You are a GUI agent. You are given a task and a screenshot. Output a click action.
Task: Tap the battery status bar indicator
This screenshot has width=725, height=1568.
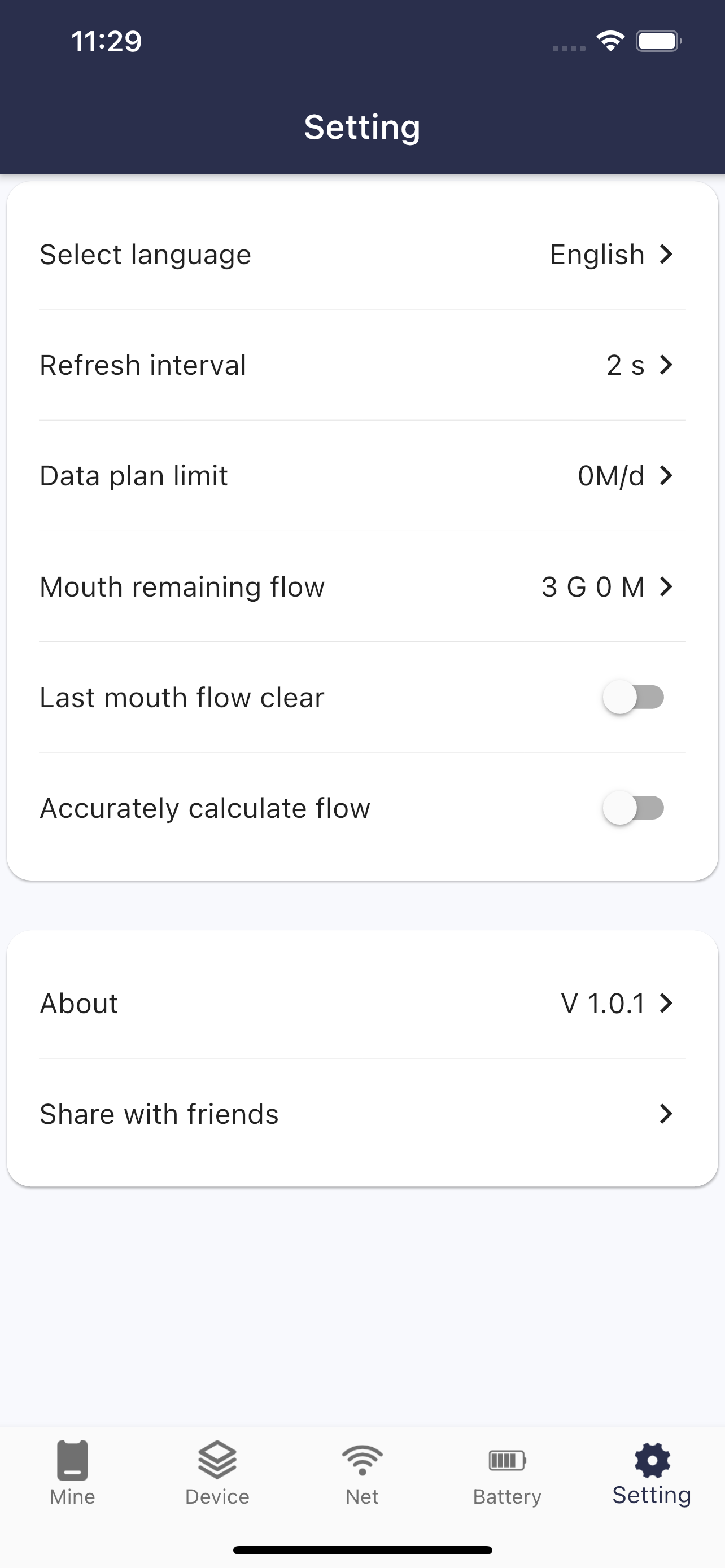coord(658,41)
